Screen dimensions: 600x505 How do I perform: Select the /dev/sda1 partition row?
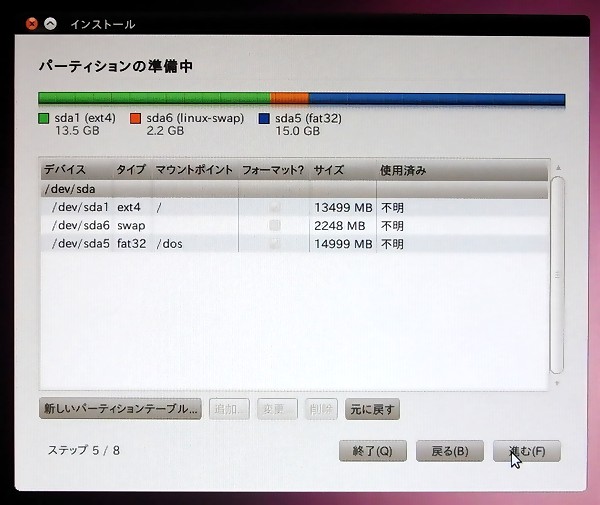(x=294, y=207)
